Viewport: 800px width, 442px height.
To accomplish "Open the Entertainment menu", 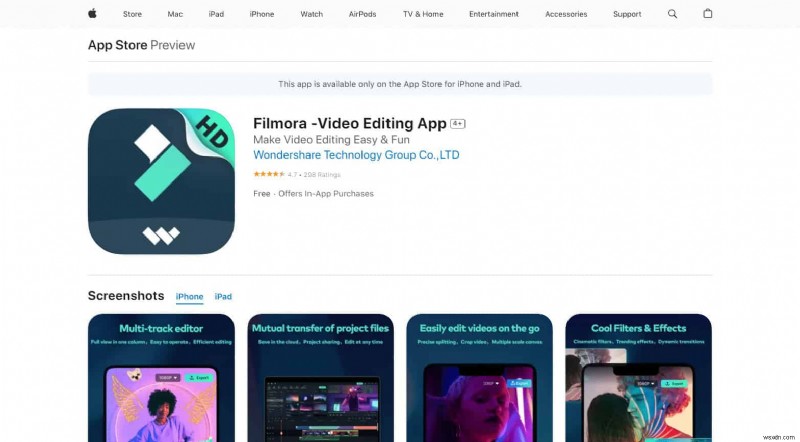I will pos(494,14).
